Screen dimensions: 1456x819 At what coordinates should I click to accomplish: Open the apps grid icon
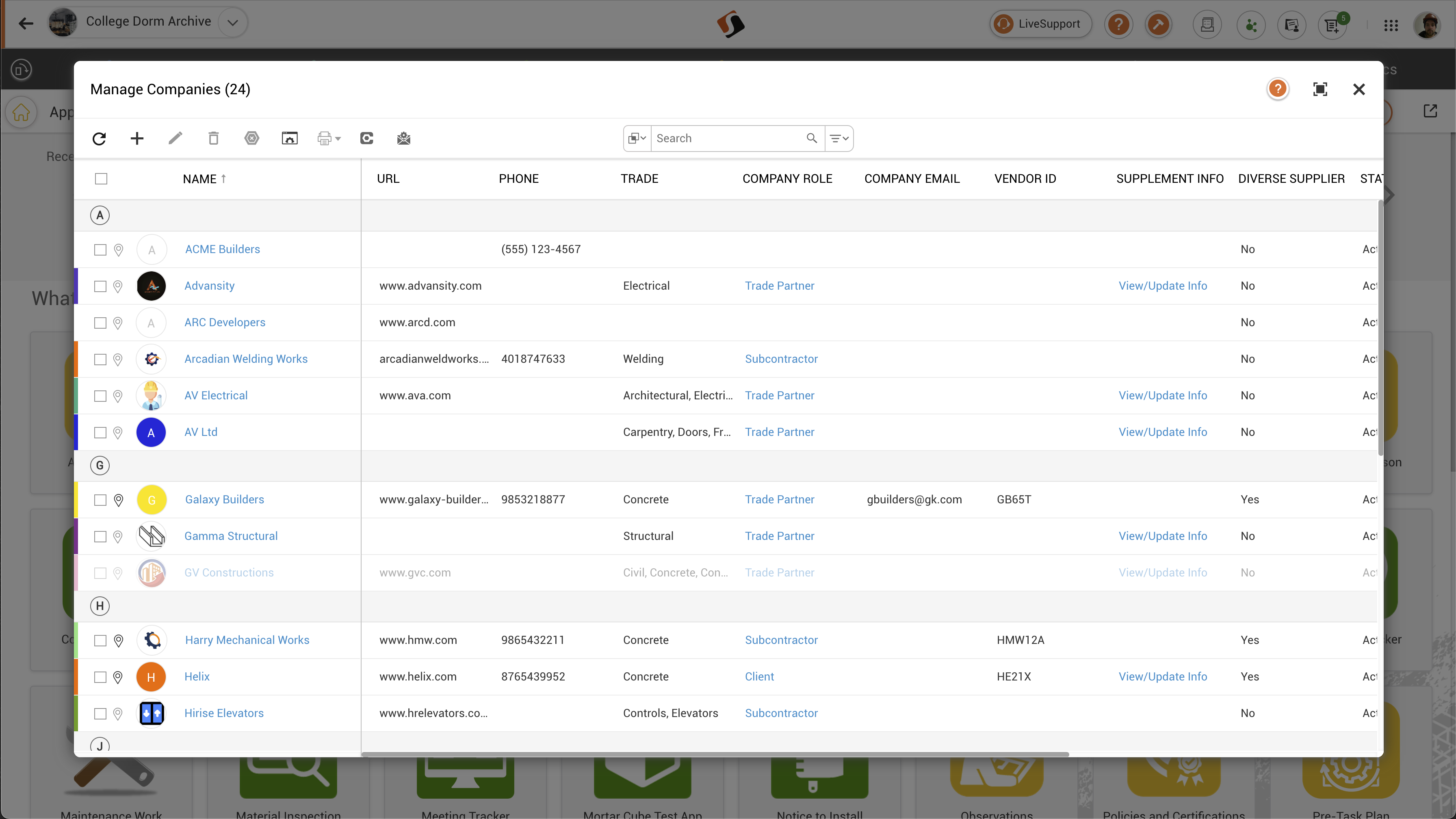pos(1391,25)
